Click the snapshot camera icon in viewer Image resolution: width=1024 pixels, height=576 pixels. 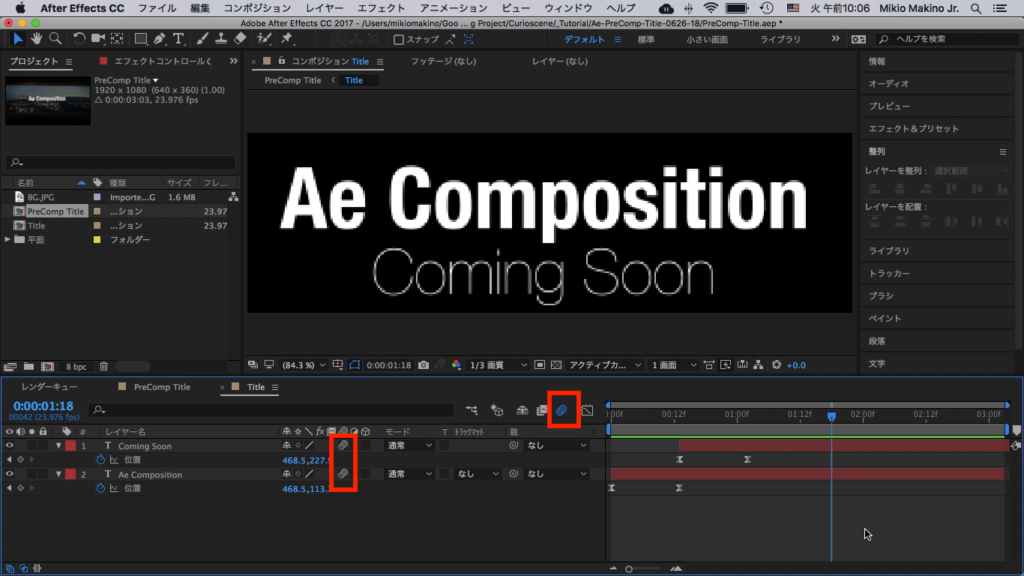point(423,365)
